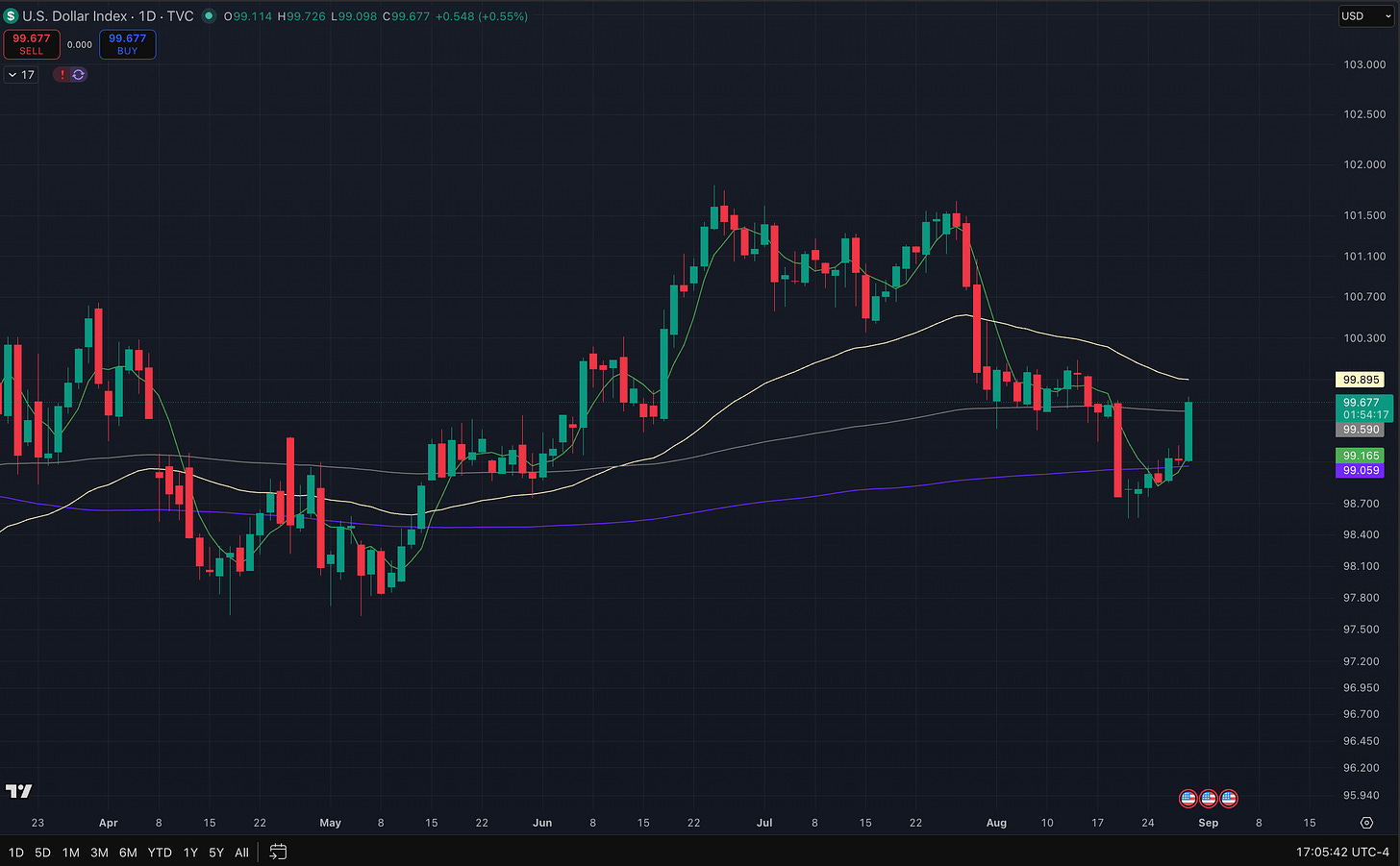Screen dimensions: 1400x866
Task: Click the dollar-sign symbol logo beside the title
Action: point(12,16)
